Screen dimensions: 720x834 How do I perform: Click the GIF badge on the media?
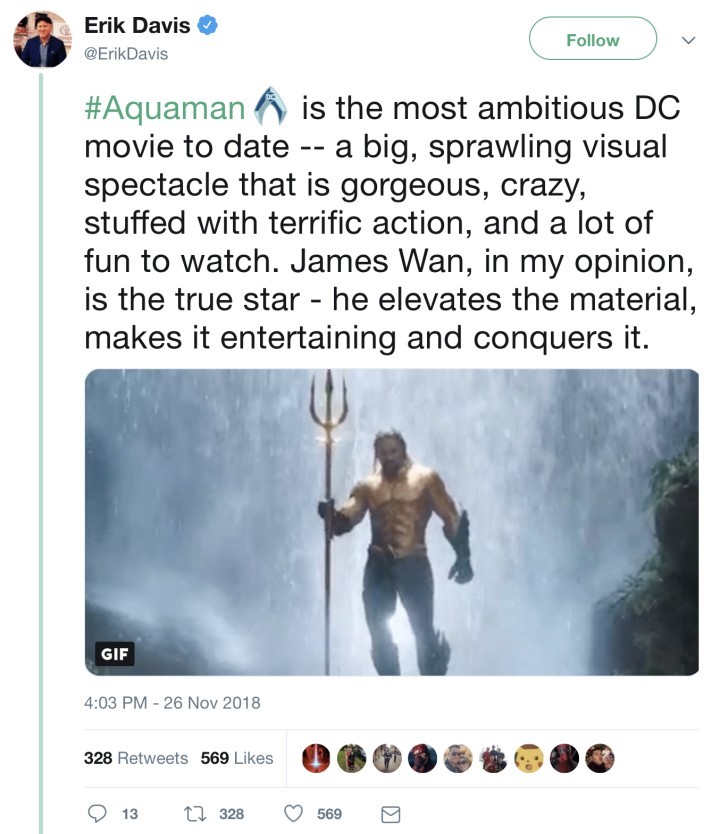tap(114, 653)
